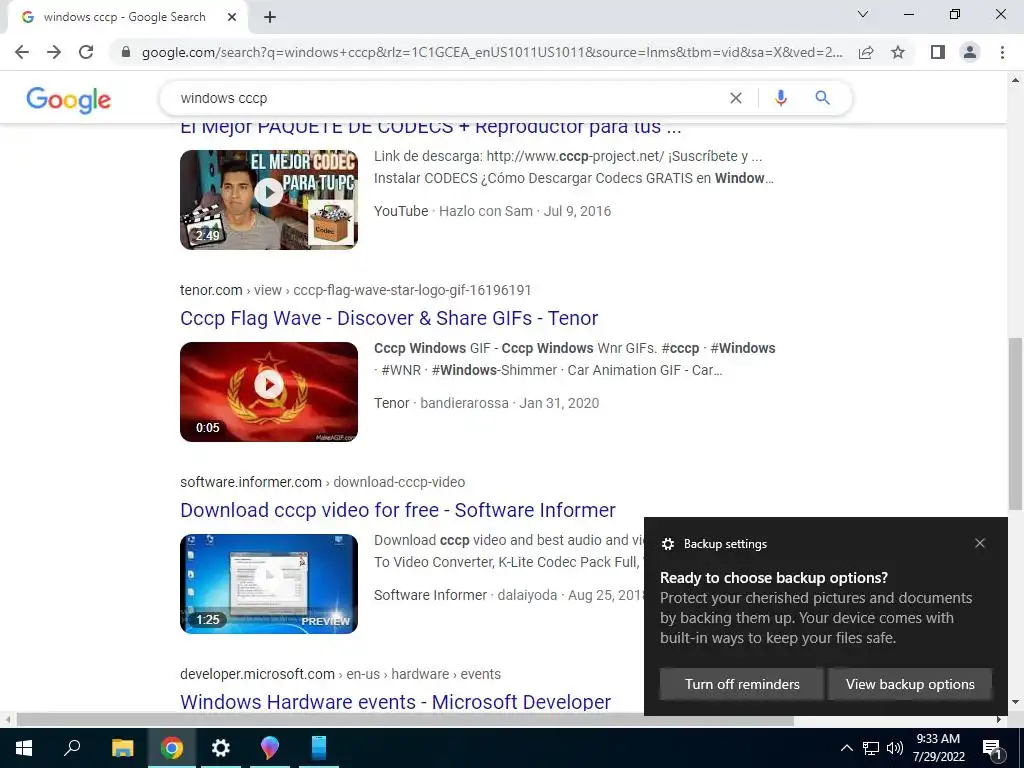
Task: Click the vertical page scrollbar thumb
Action: pos(1015,424)
